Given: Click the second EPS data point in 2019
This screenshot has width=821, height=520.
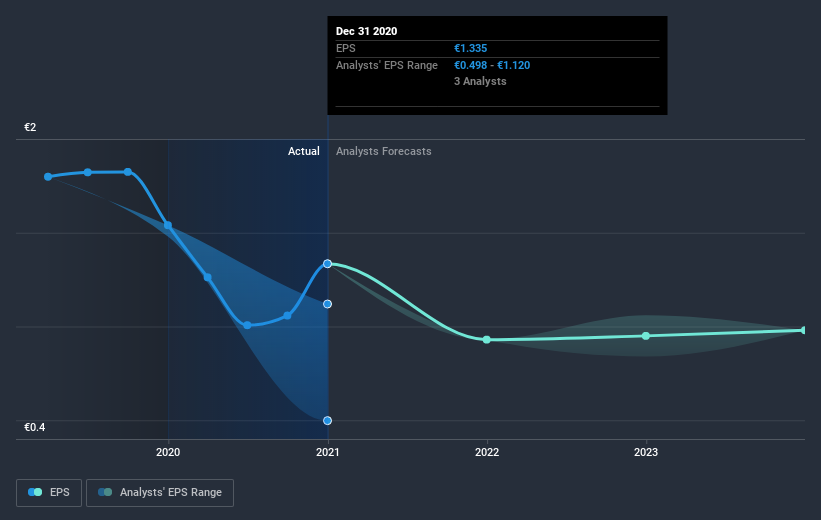Looking at the screenshot, I should [88, 172].
